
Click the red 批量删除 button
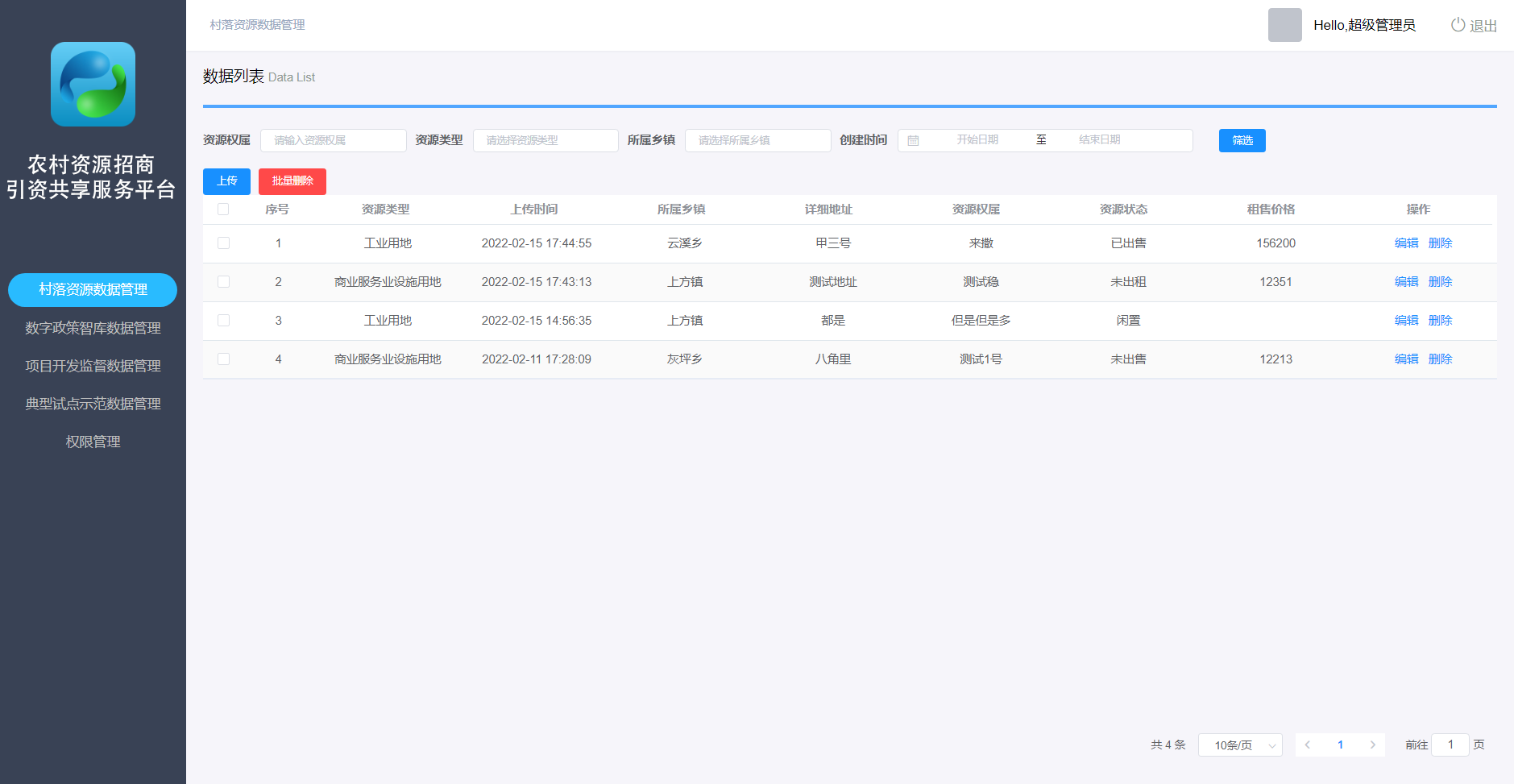click(292, 181)
